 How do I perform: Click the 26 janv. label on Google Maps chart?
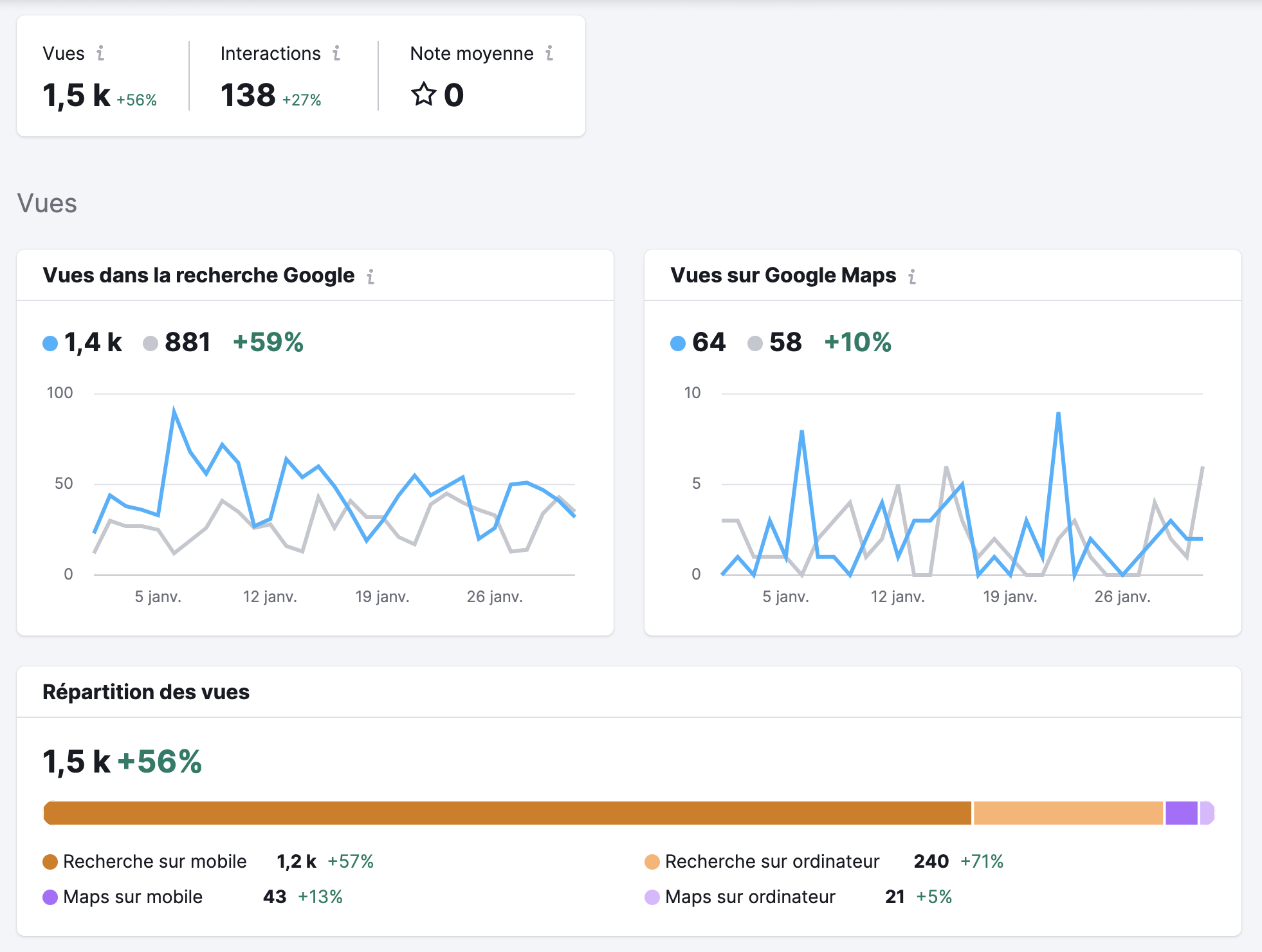[x=1122, y=597]
